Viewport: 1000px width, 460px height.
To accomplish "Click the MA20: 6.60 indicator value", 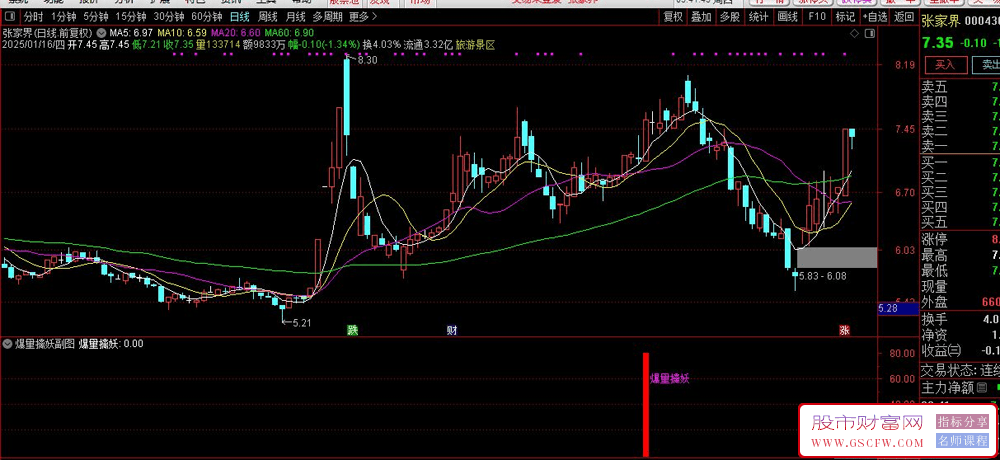I will click(235, 32).
